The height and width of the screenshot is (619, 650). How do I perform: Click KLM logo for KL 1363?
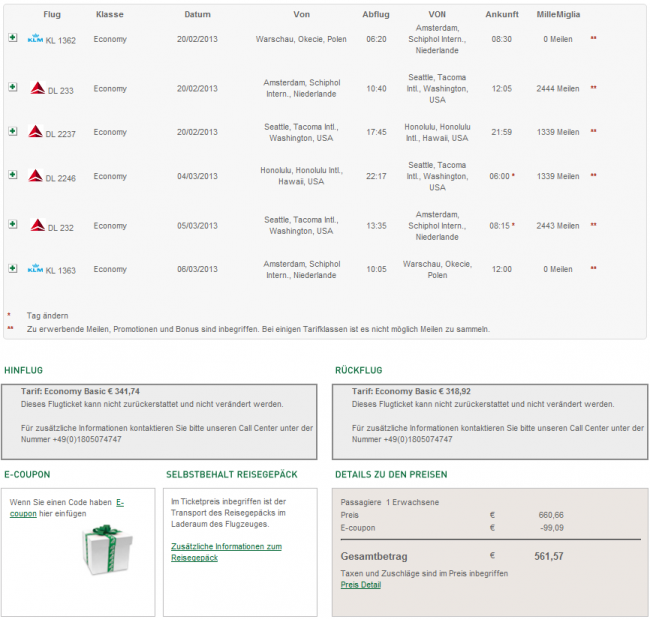(35, 269)
